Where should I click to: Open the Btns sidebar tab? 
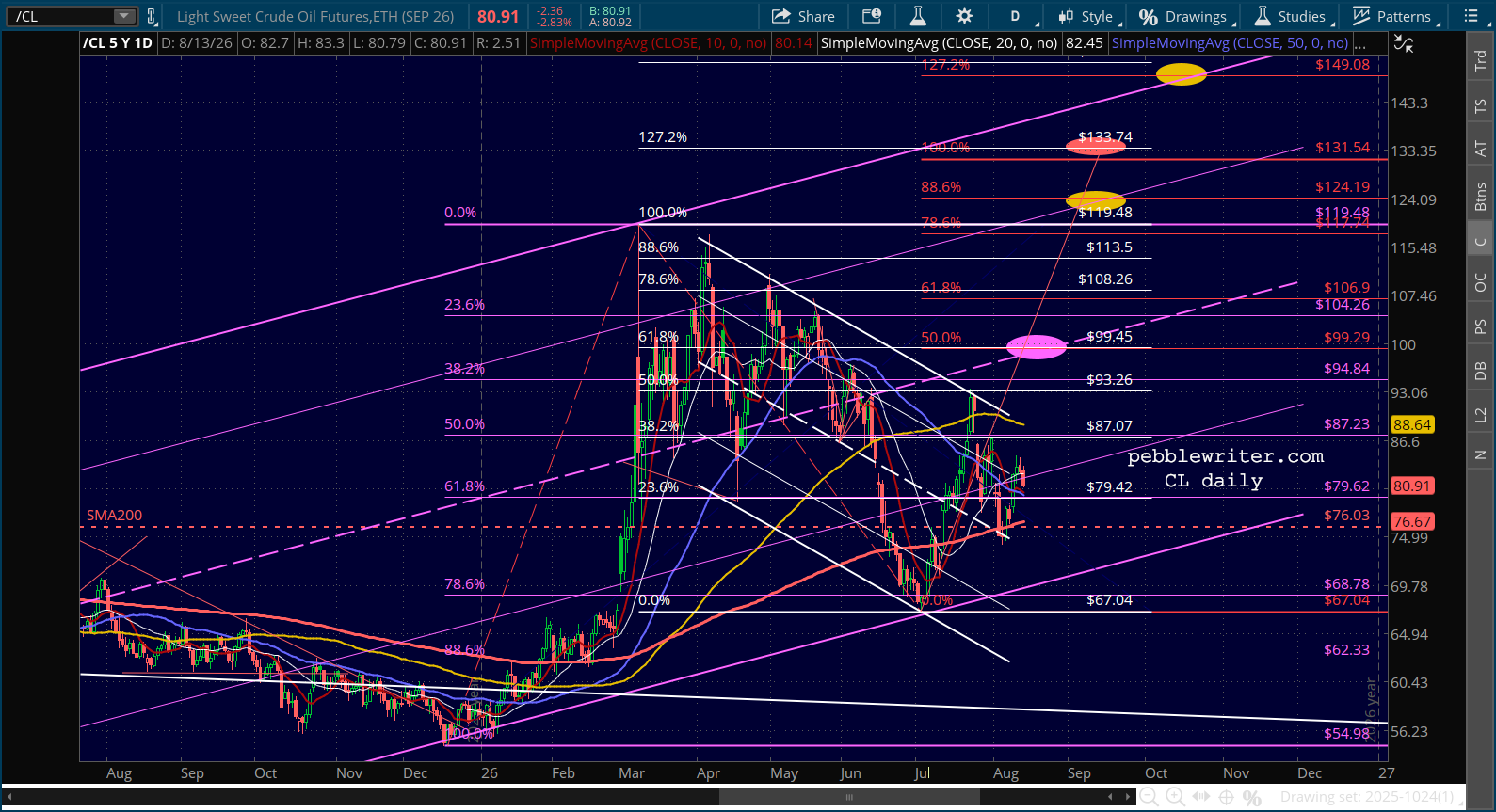[1481, 197]
